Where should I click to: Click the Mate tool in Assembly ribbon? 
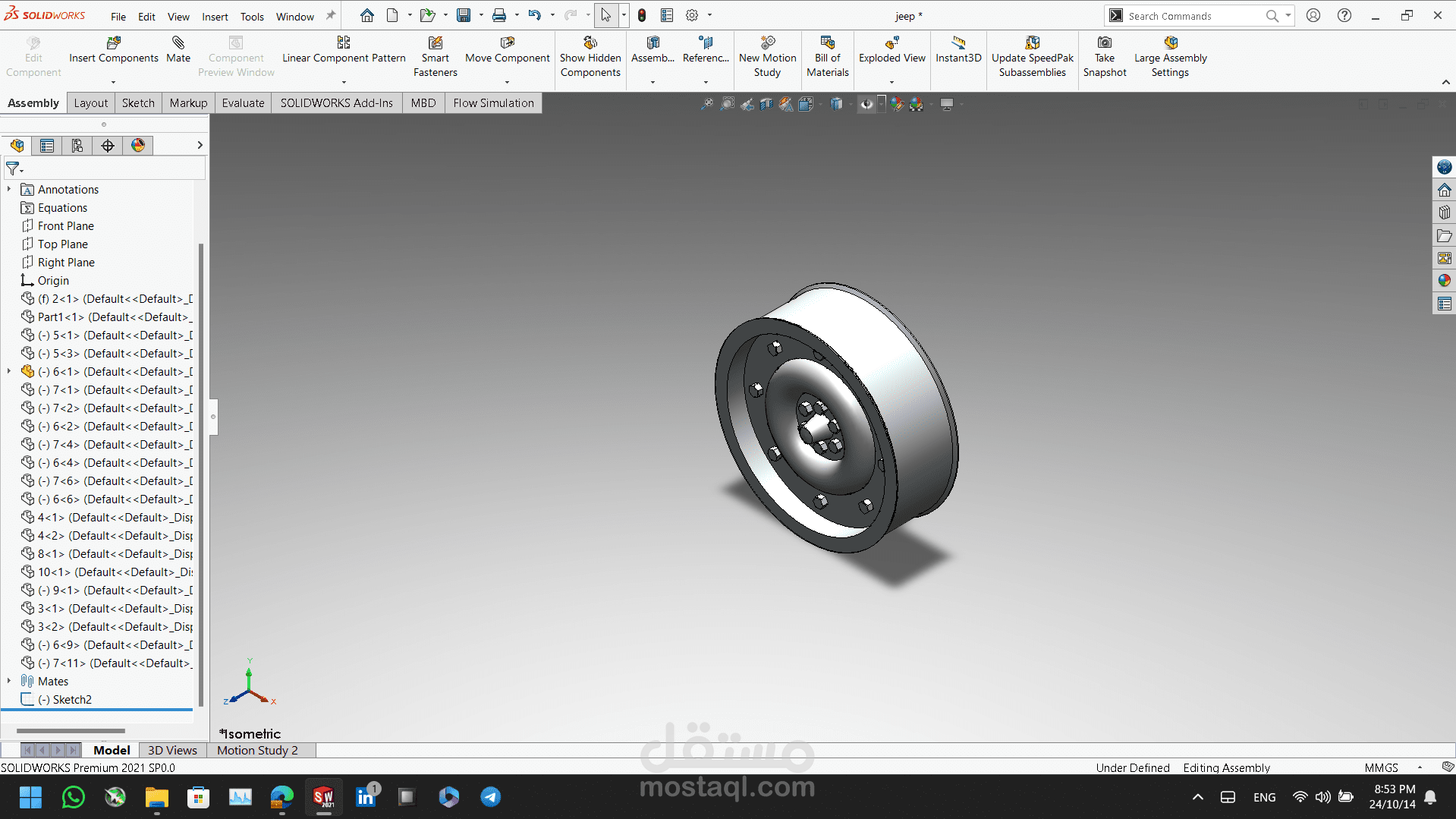point(178,49)
